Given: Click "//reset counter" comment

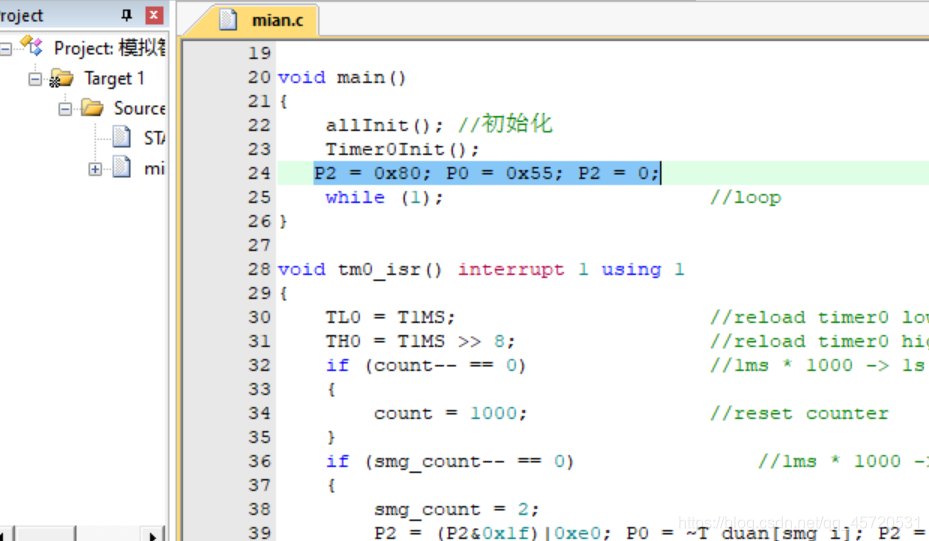Looking at the screenshot, I should [799, 413].
